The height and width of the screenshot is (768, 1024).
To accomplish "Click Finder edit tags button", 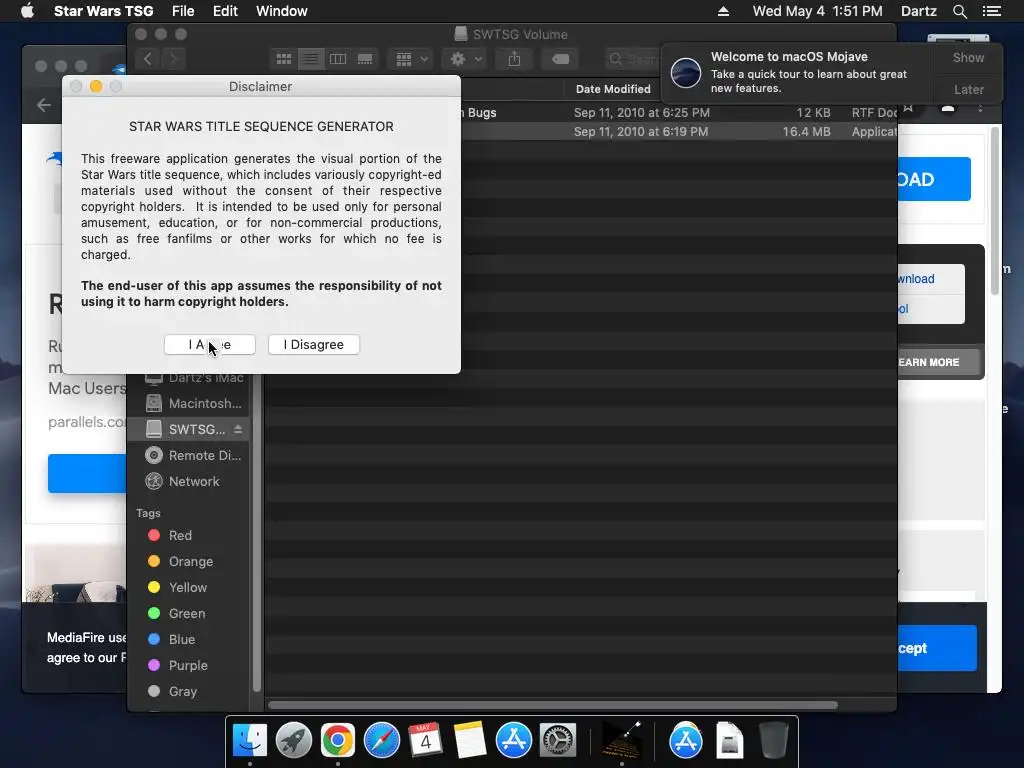I will 560,59.
